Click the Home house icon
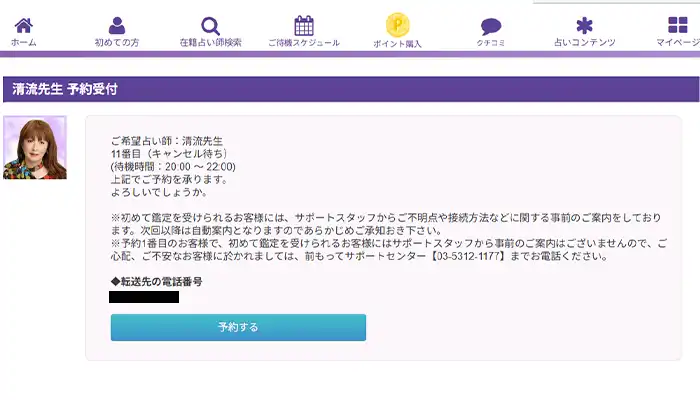700x400 pixels. coord(23,25)
